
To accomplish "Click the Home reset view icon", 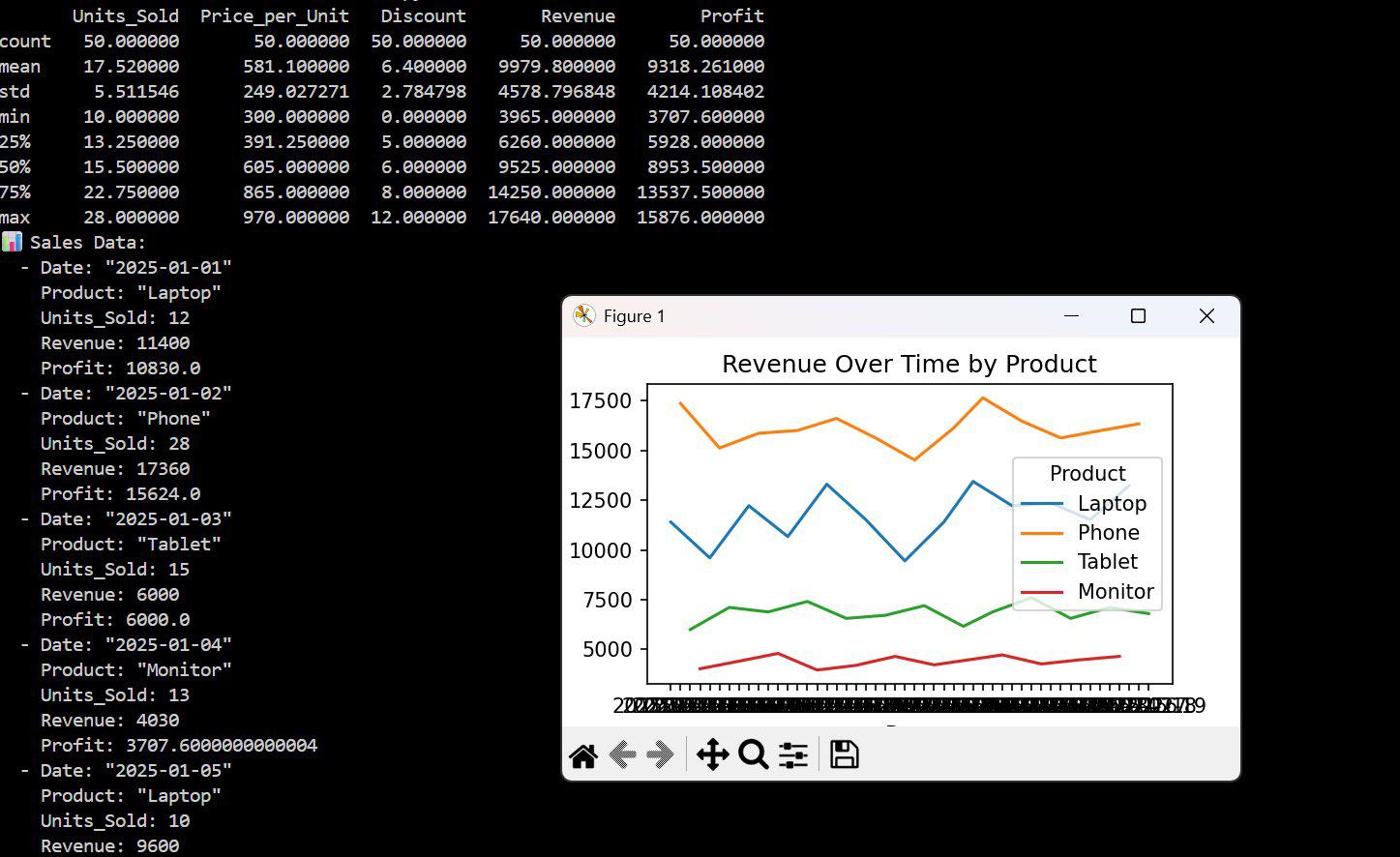I will [583, 755].
